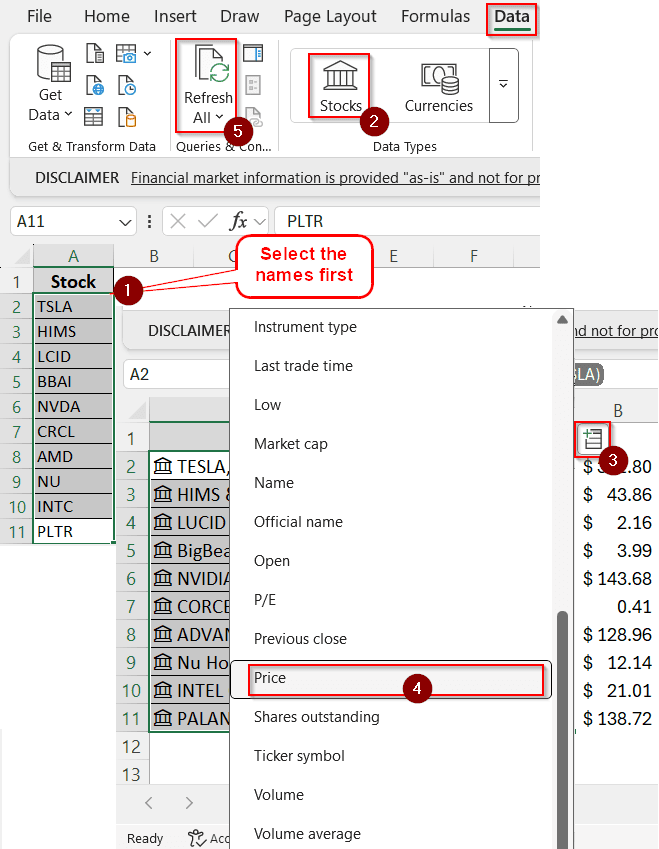This screenshot has height=849, width=659.
Task: Click the formula bar cancel X icon
Action: [x=178, y=221]
